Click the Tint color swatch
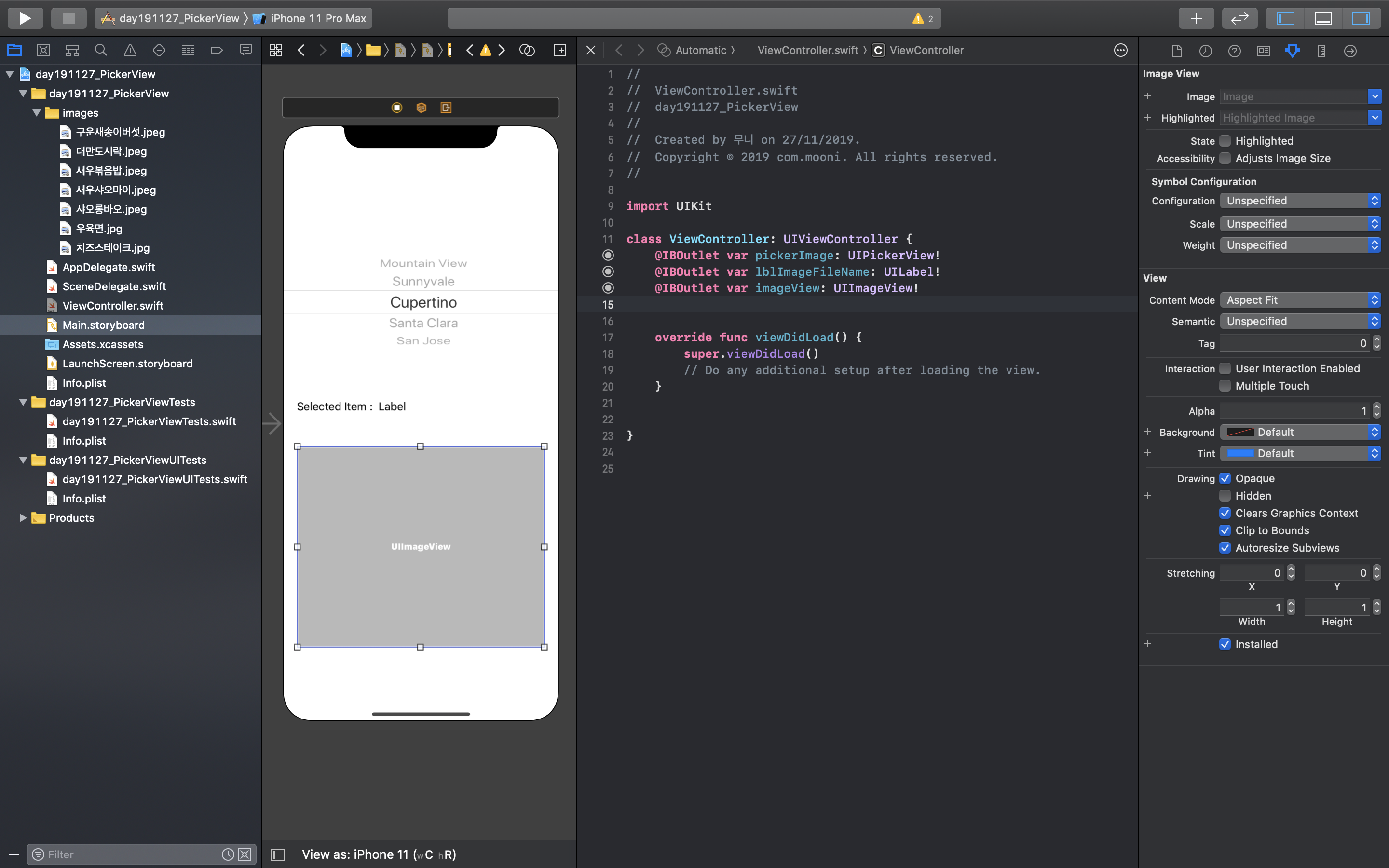Viewport: 1389px width, 868px height. point(1240,453)
